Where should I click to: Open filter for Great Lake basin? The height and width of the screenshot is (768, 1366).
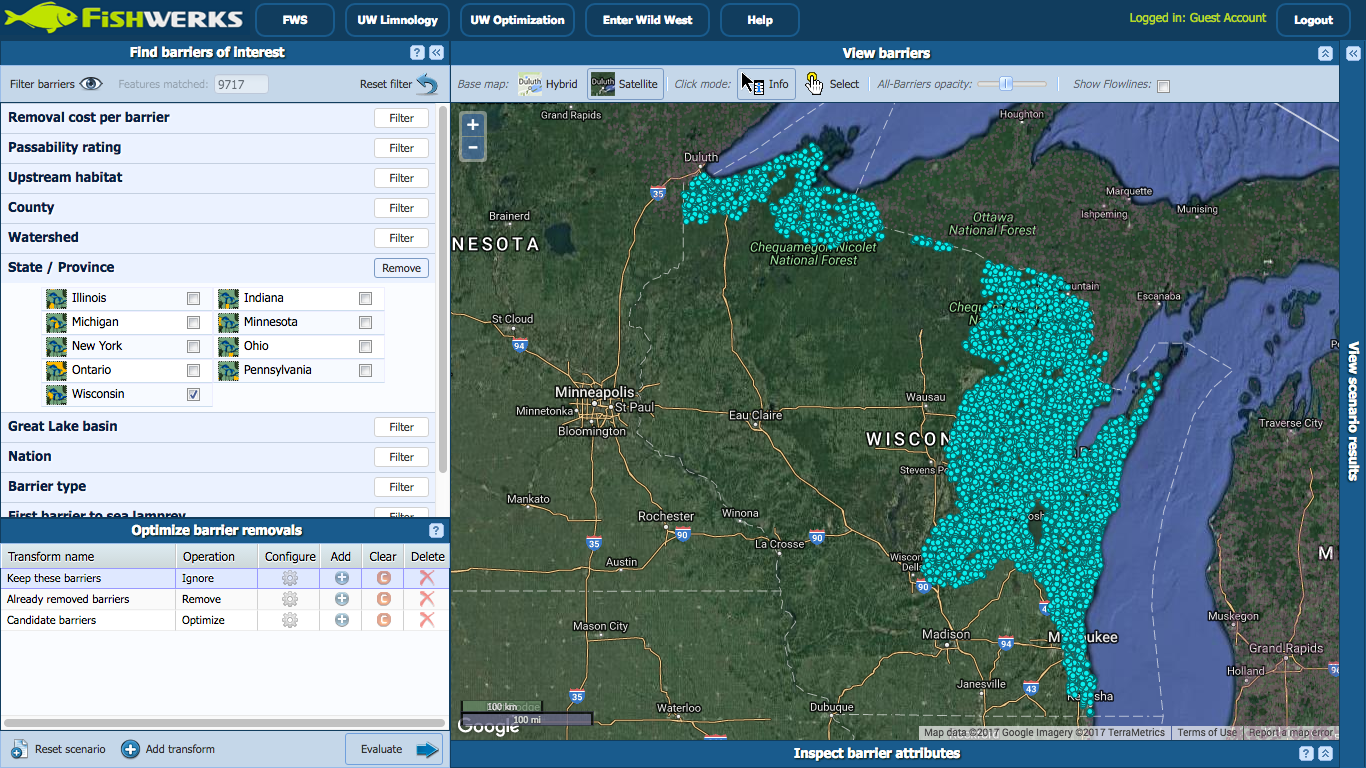402,427
